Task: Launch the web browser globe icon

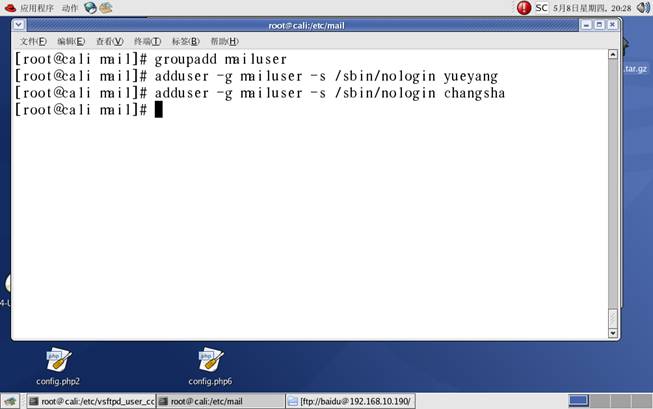Action: (x=90, y=7)
